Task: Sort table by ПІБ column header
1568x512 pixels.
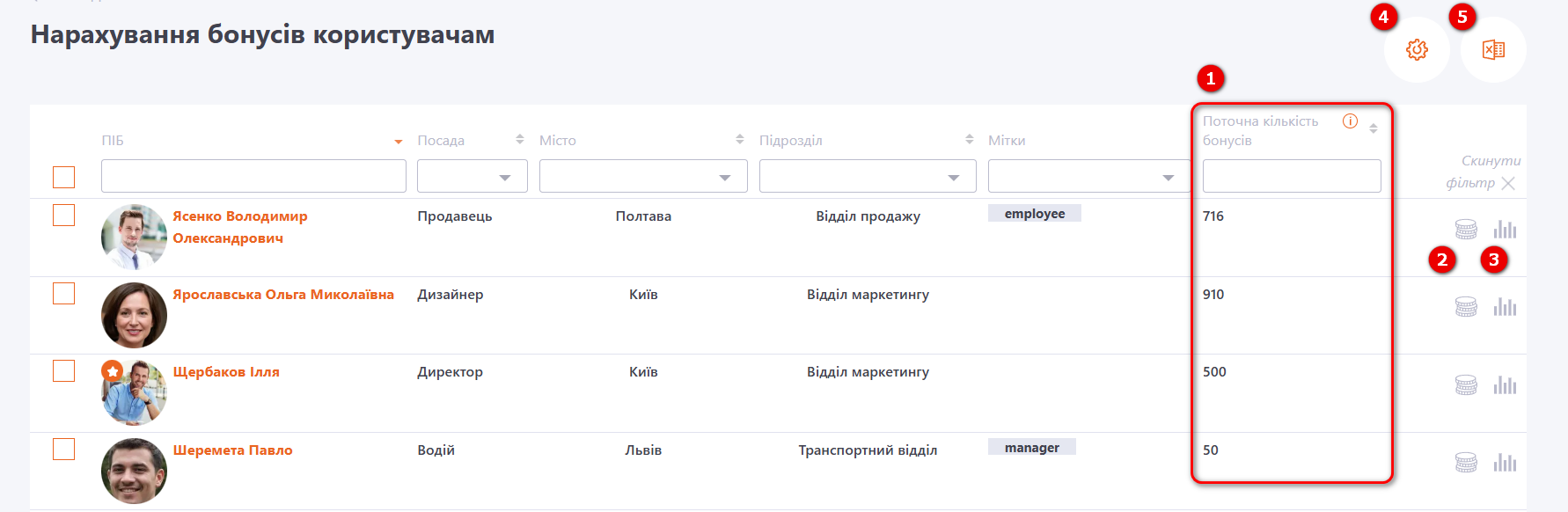Action: [x=113, y=141]
